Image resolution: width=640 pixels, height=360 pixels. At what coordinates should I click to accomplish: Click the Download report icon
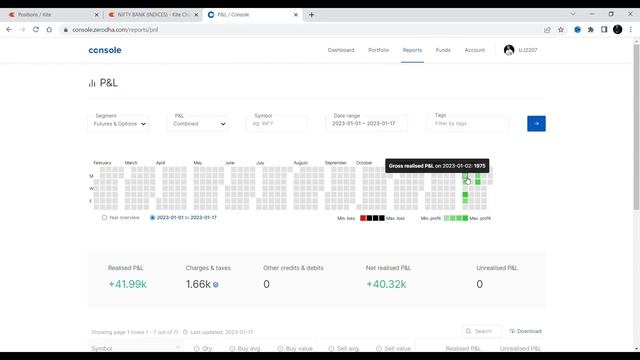tap(512, 331)
